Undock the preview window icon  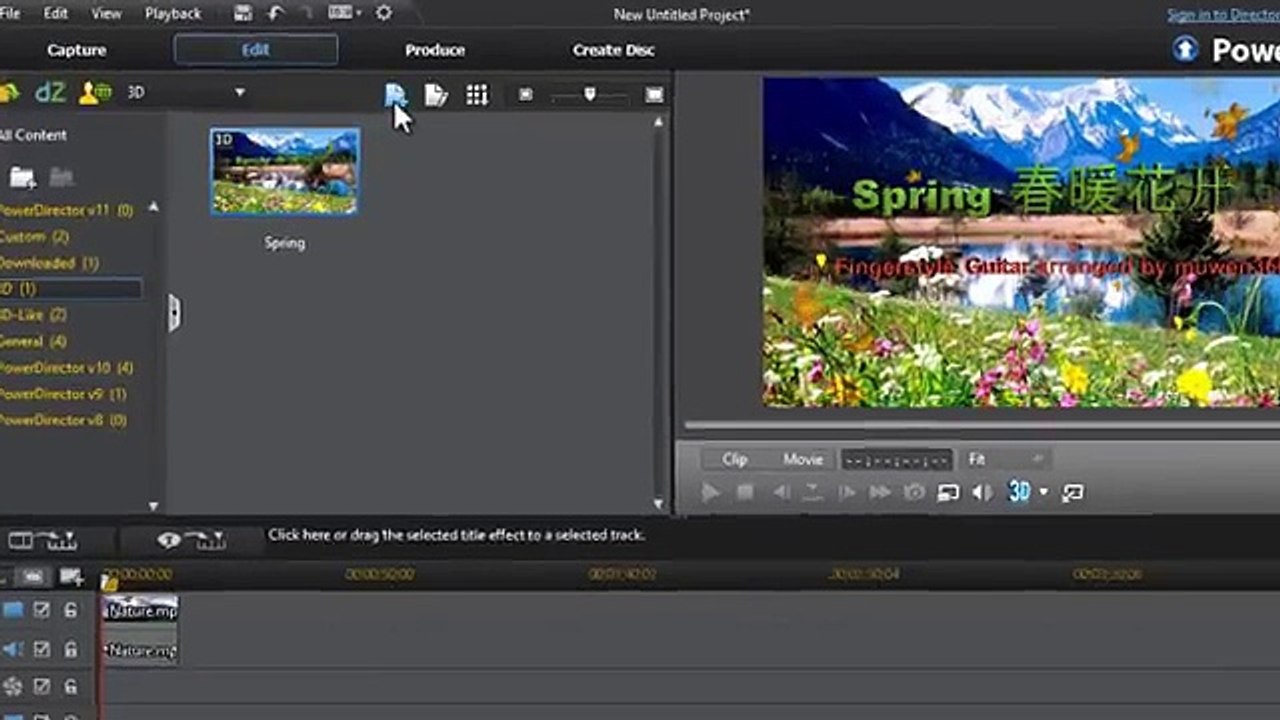pyautogui.click(x=1073, y=492)
